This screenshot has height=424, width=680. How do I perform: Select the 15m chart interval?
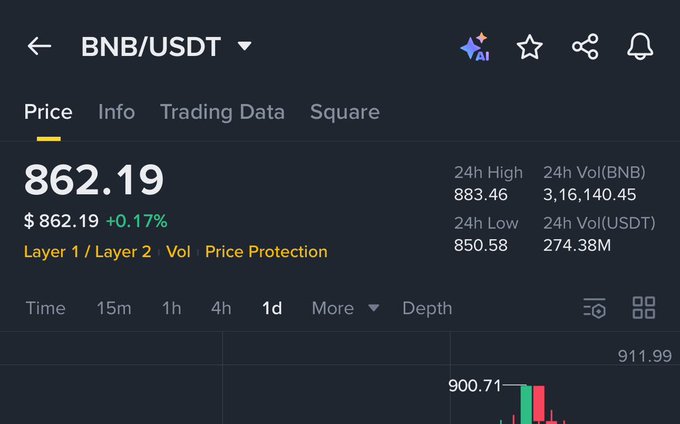click(114, 308)
